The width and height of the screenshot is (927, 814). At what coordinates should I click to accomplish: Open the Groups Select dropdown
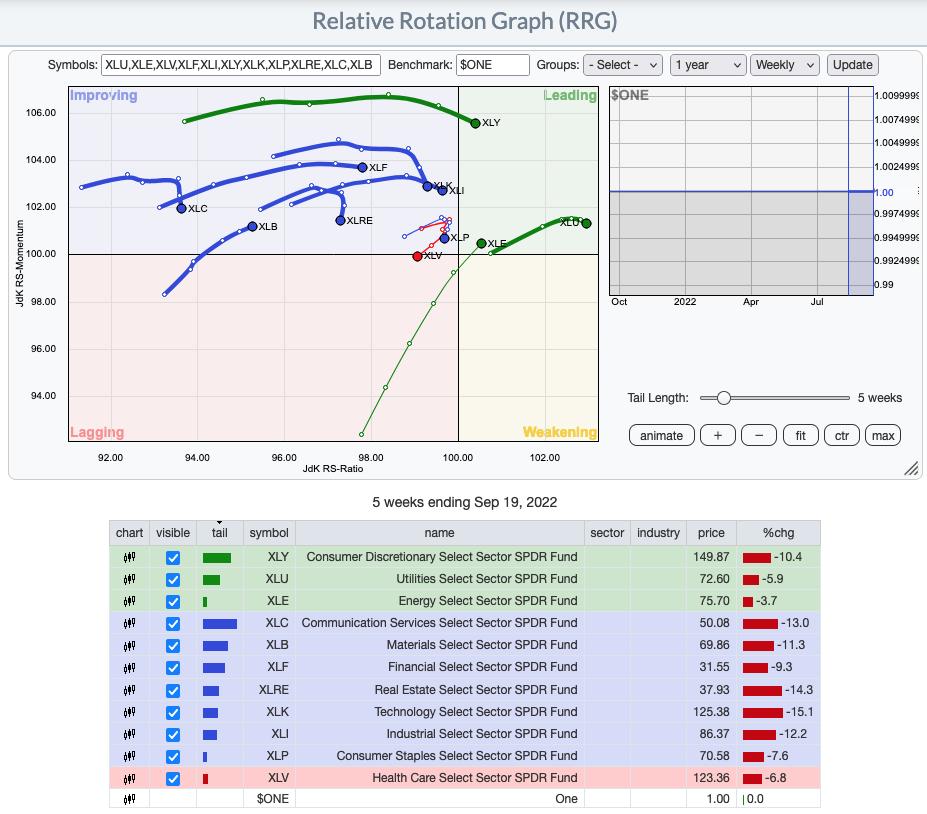click(623, 65)
